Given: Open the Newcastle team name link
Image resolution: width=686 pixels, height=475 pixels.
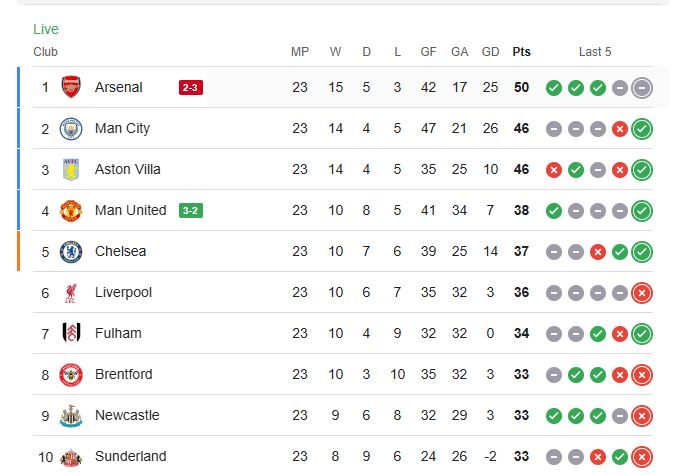Looking at the screenshot, I should [x=126, y=415].
